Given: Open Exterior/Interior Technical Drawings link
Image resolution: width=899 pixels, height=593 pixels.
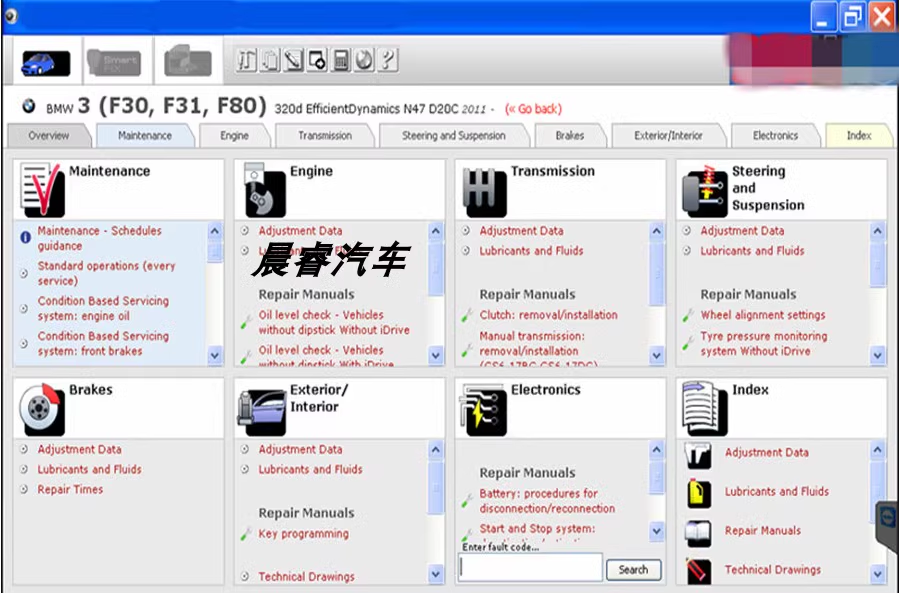Looking at the screenshot, I should point(306,576).
